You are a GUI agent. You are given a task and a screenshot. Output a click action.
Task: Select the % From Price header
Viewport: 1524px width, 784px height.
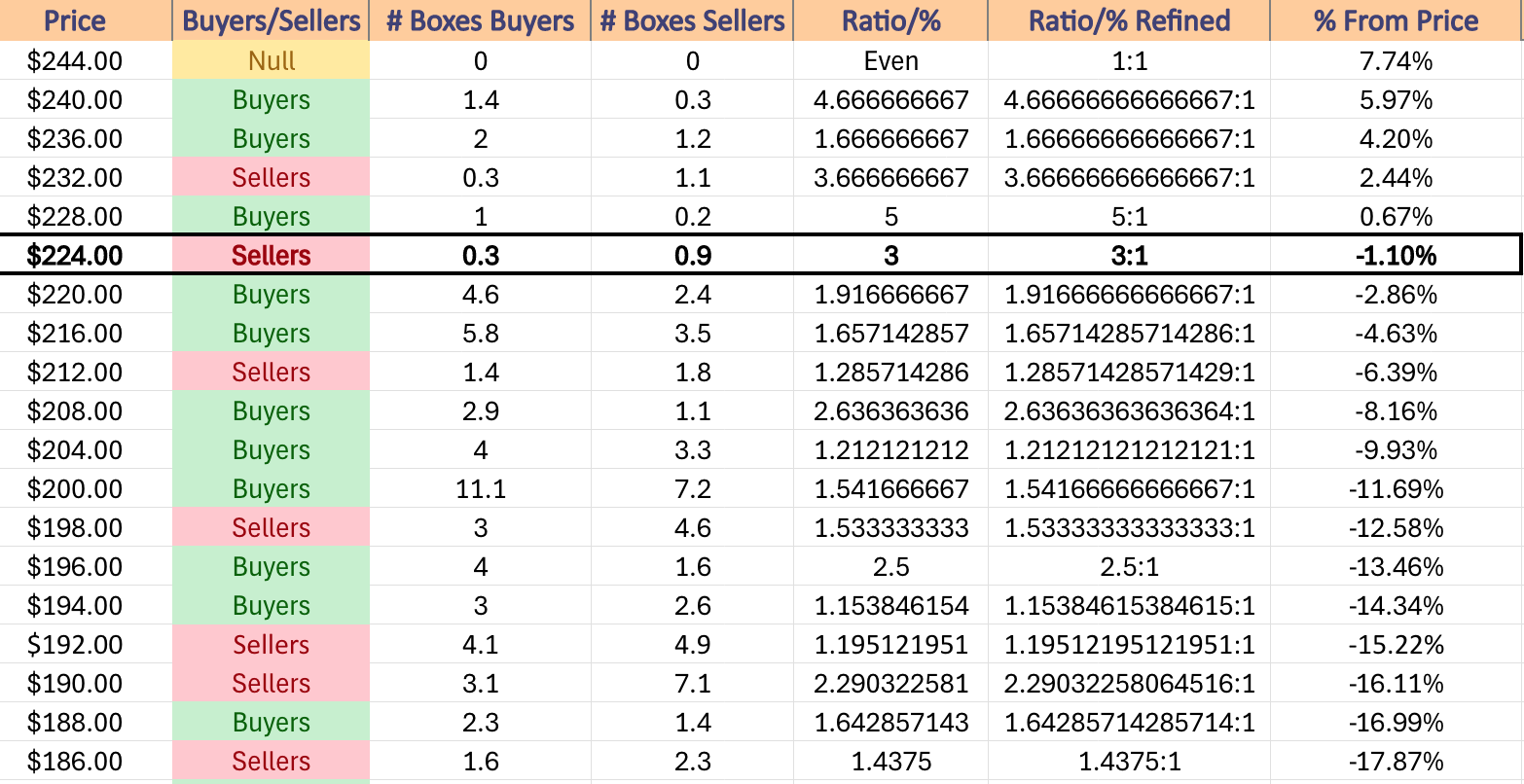tap(1397, 20)
